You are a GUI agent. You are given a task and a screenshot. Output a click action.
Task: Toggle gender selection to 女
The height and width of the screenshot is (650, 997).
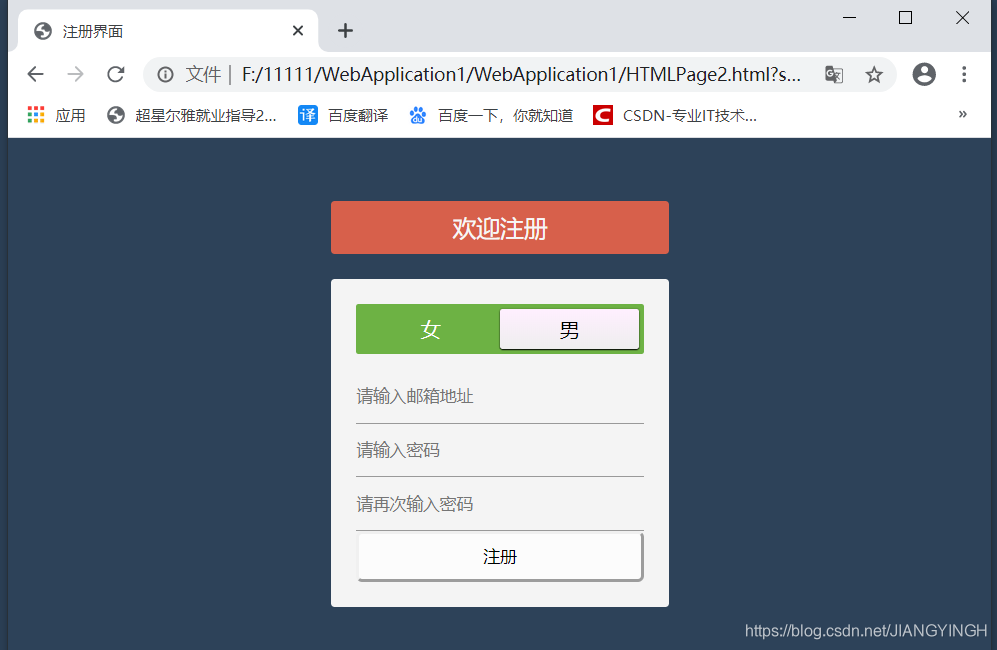coord(428,329)
